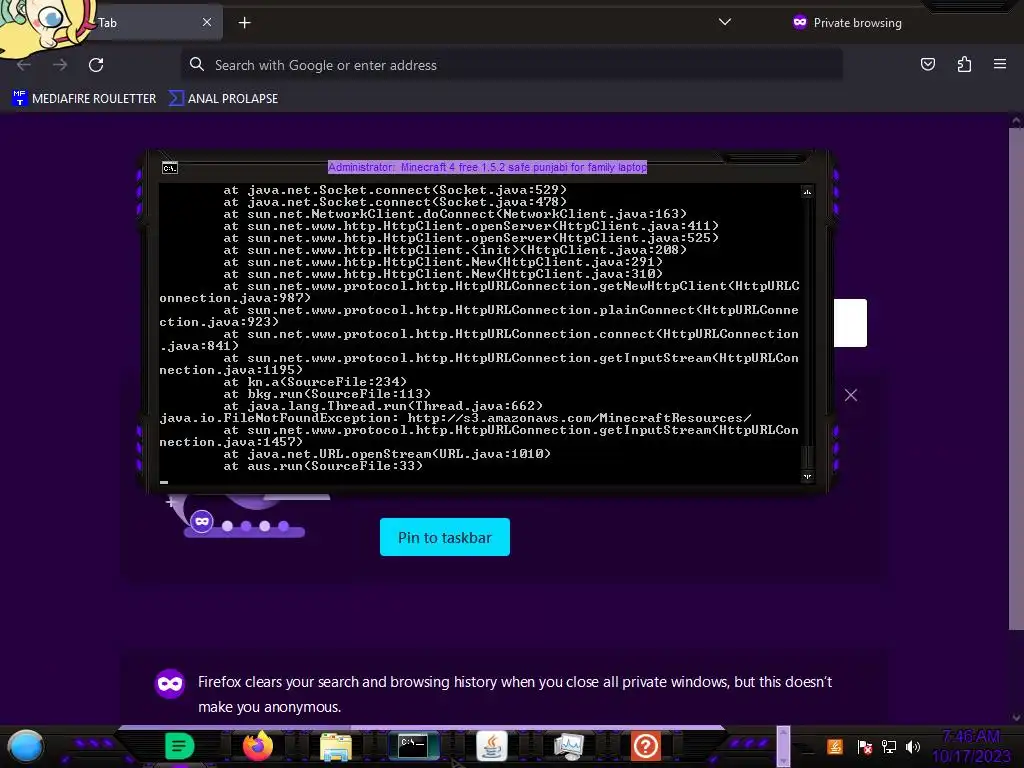1024x768 pixels.
Task: Select the command prompt taskbar icon
Action: (413, 746)
